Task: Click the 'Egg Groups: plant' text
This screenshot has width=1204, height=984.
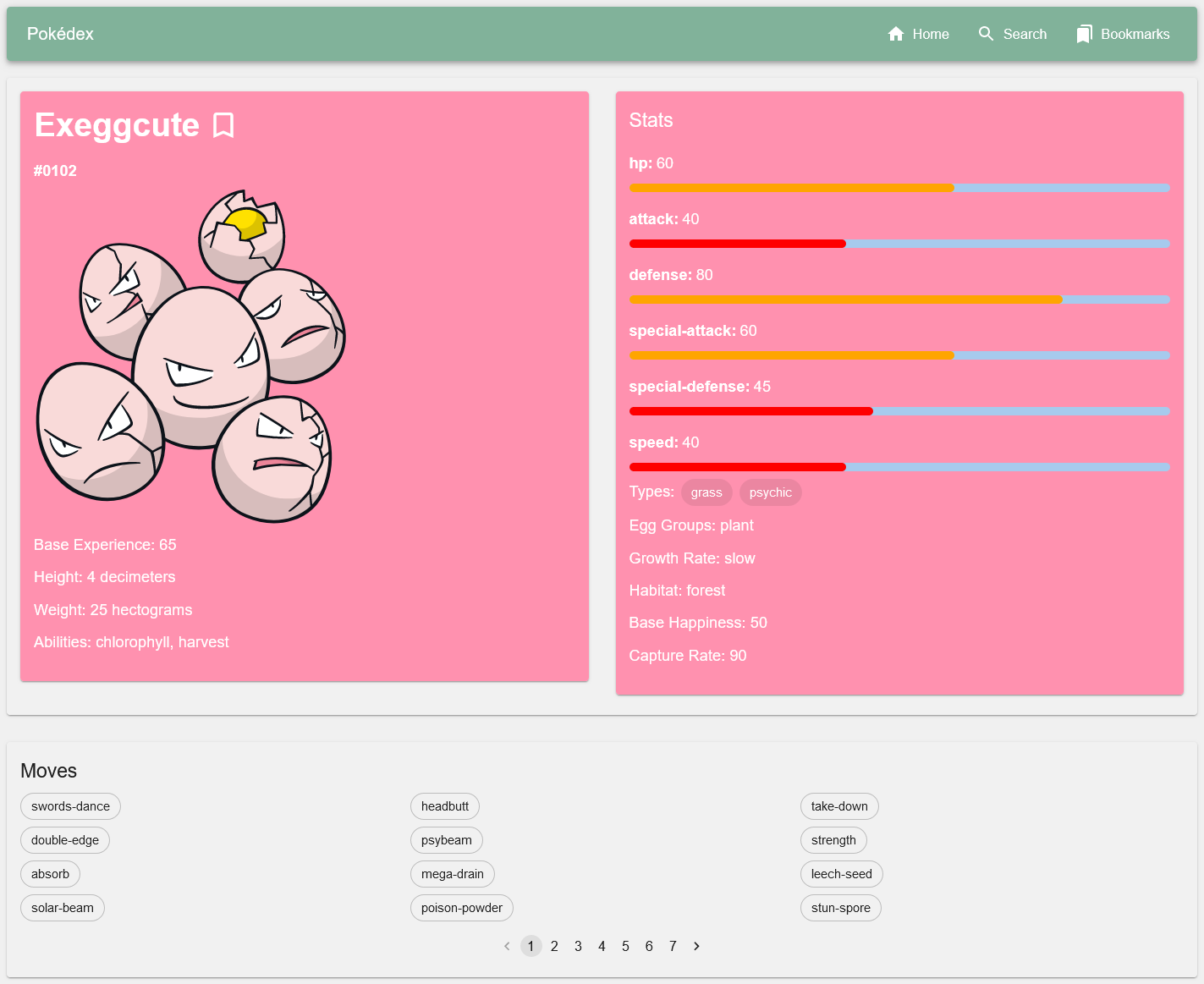Action: point(691,525)
